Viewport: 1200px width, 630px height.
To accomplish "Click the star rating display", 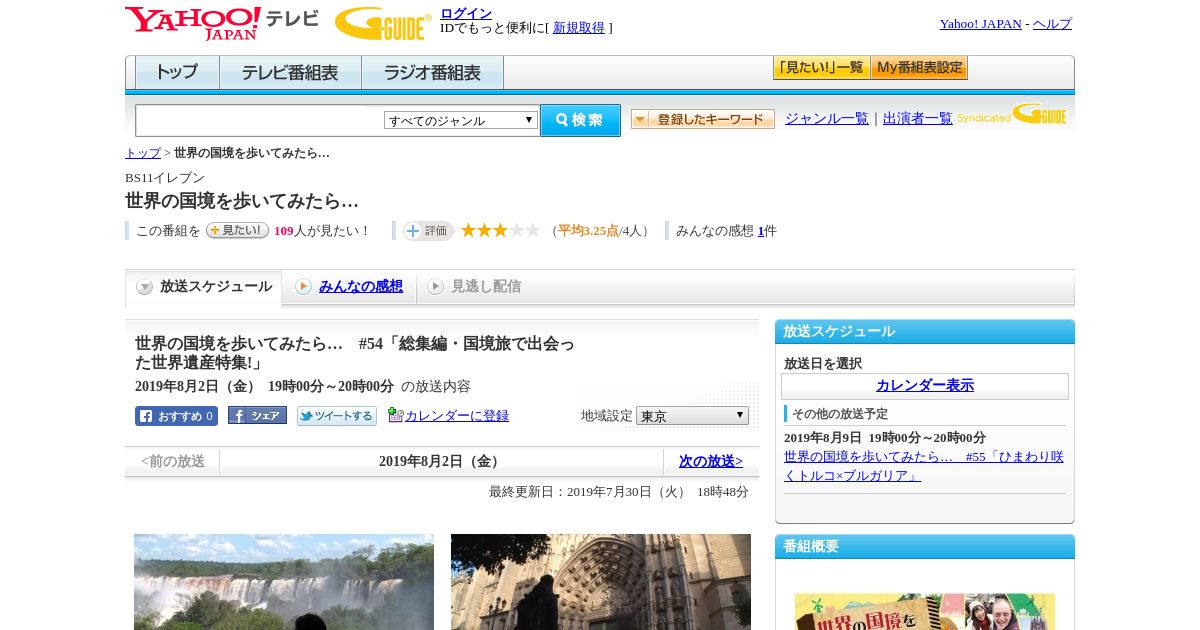I will (x=500, y=231).
